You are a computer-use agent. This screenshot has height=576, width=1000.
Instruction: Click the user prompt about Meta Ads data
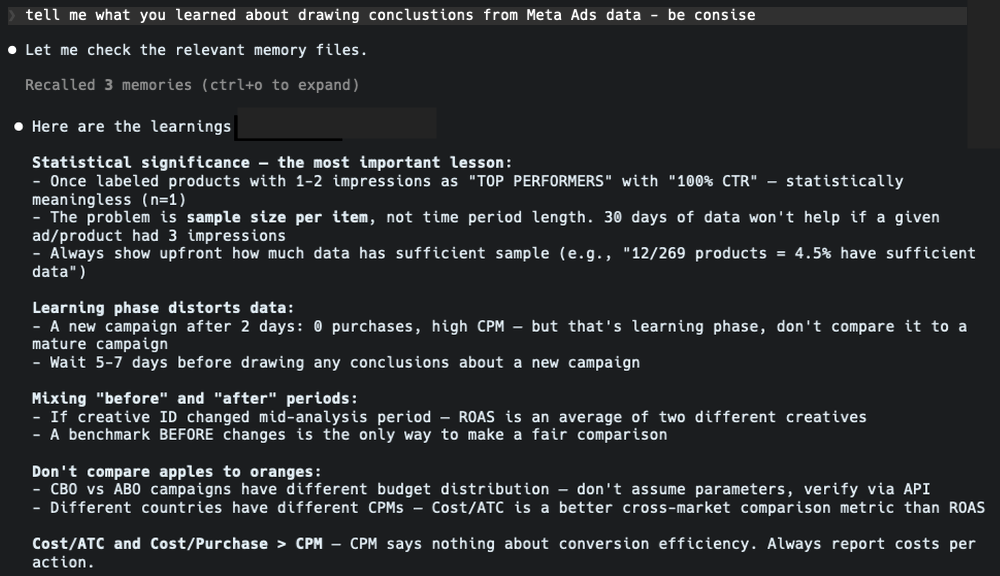coord(390,15)
